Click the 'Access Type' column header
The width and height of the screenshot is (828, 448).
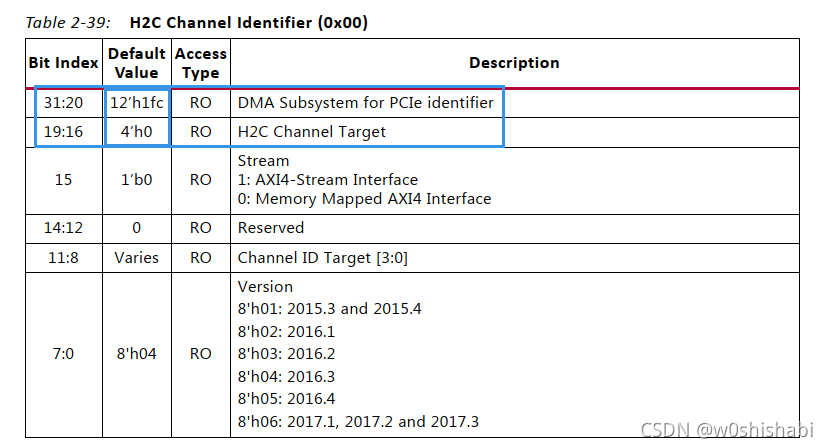tap(201, 63)
